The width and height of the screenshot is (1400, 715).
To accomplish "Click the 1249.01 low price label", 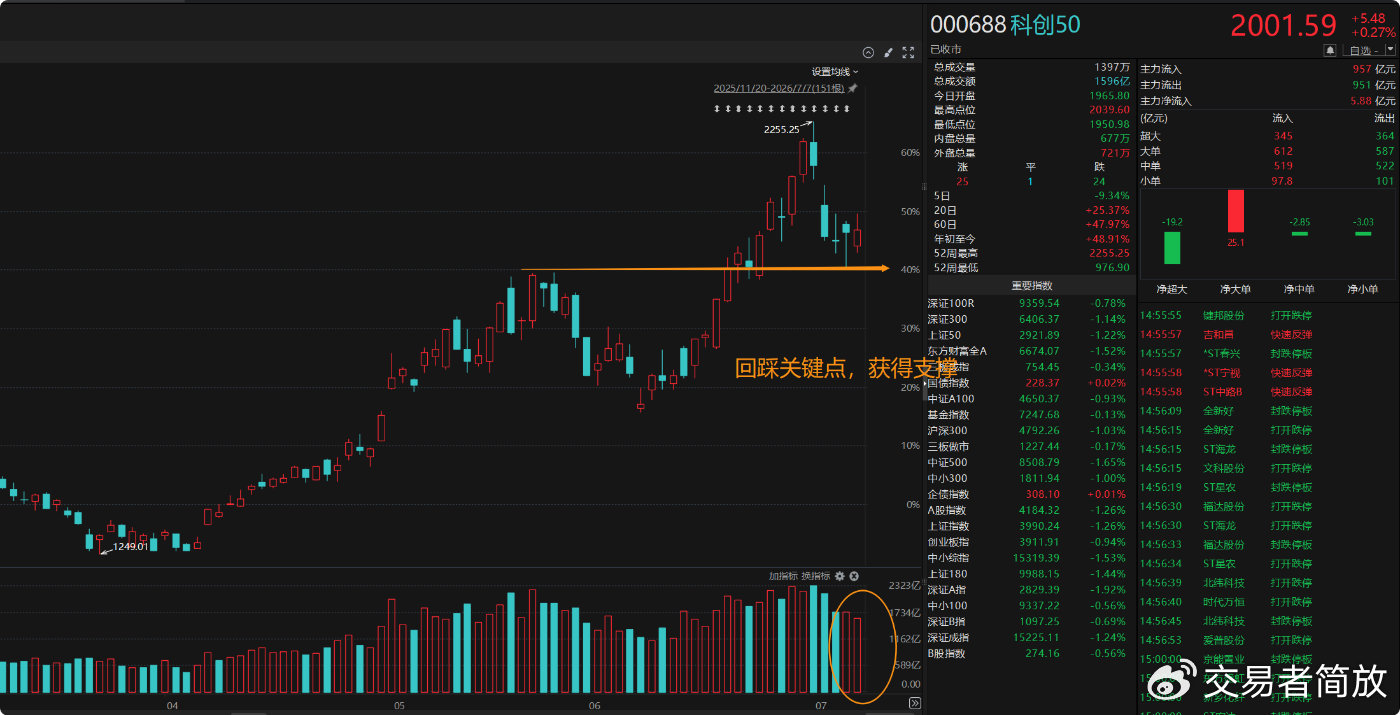I will click(x=130, y=546).
